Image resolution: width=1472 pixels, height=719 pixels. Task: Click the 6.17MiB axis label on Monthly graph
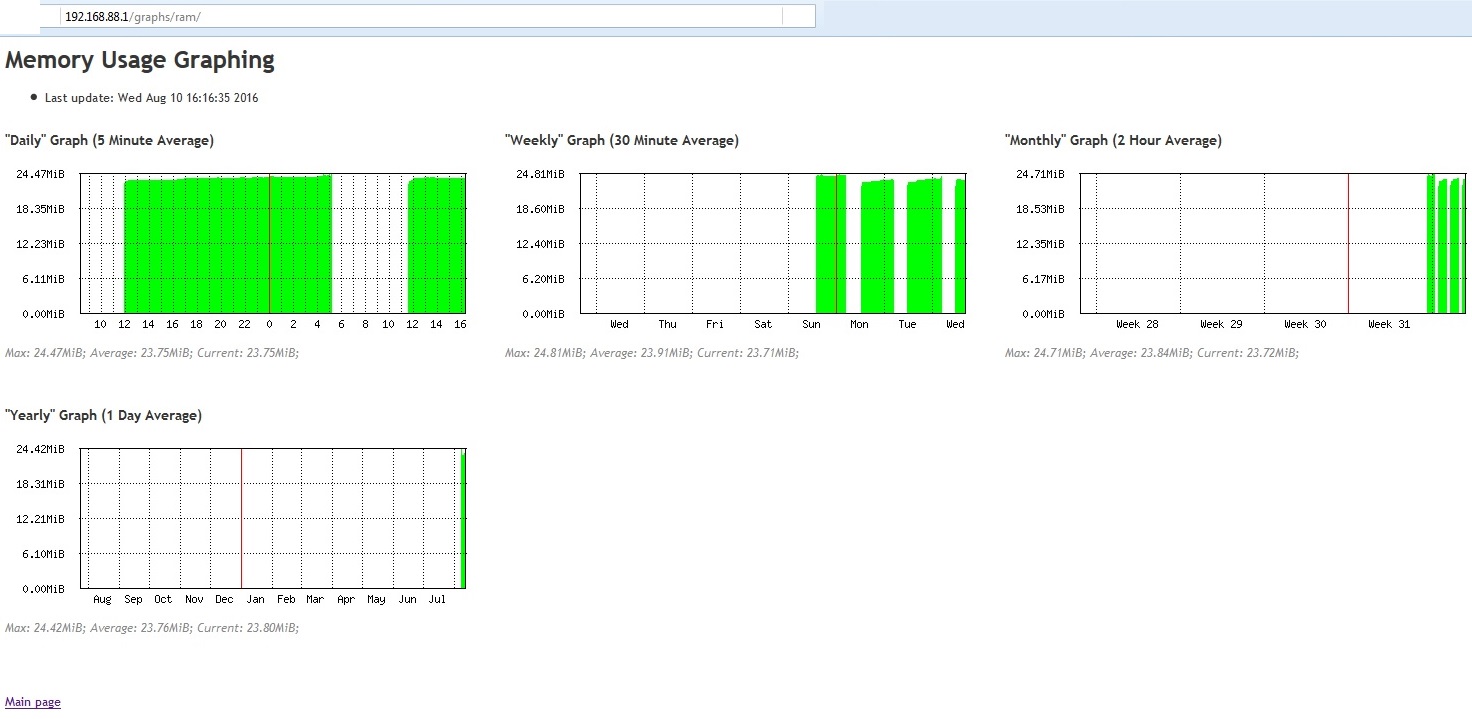[x=1043, y=279]
